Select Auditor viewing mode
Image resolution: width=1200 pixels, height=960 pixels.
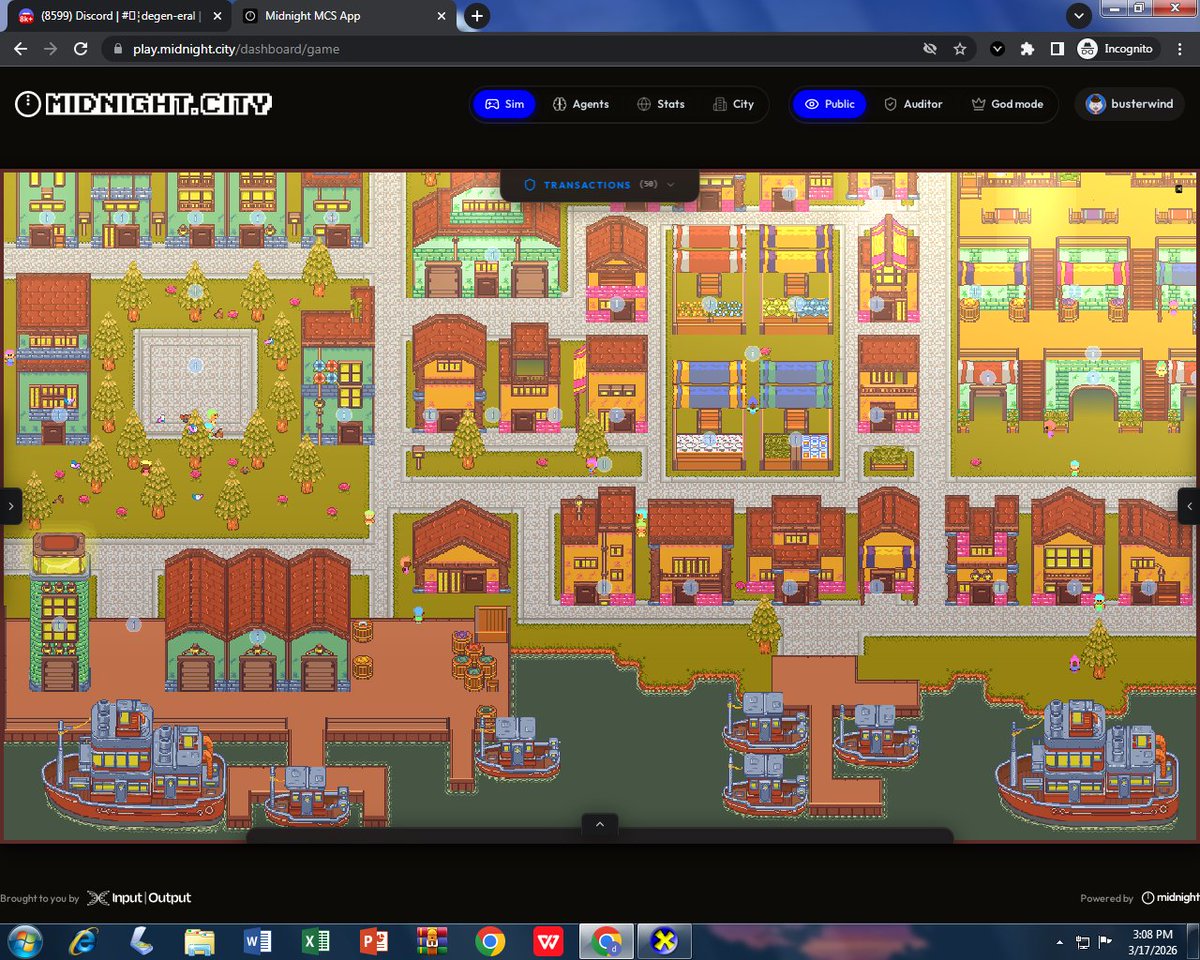913,104
